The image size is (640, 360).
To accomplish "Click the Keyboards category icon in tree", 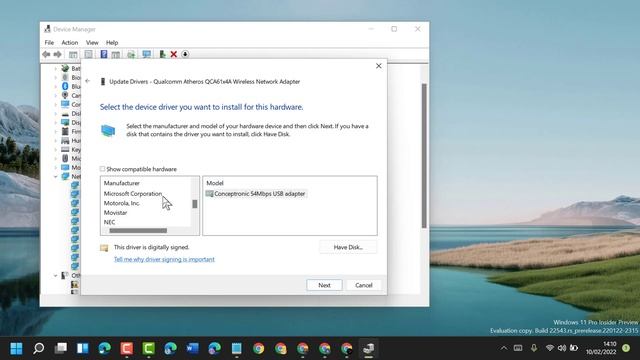I will [x=65, y=149].
